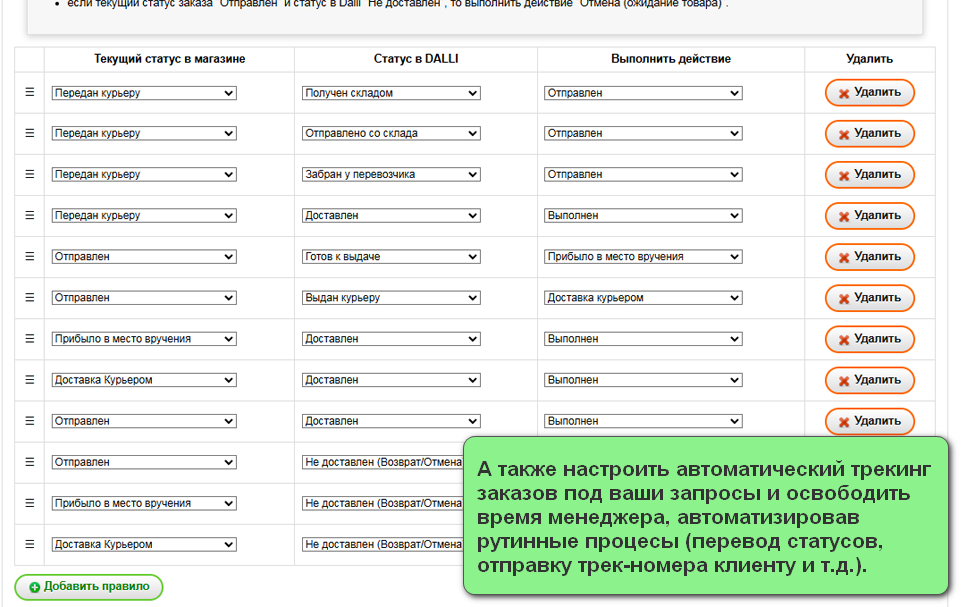This screenshot has height=607, width=970.
Task: Open the Доставлен dropdown in the Доставка Курьером row
Action: click(x=391, y=380)
